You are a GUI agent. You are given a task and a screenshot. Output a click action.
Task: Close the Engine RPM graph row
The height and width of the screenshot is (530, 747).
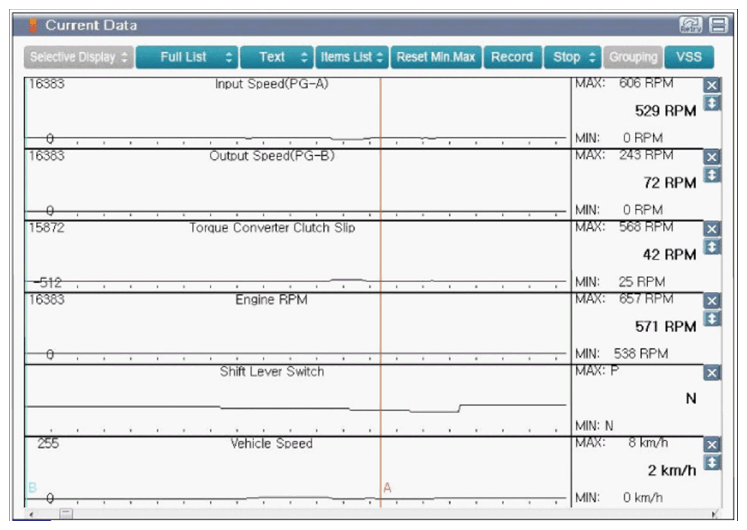tap(712, 301)
